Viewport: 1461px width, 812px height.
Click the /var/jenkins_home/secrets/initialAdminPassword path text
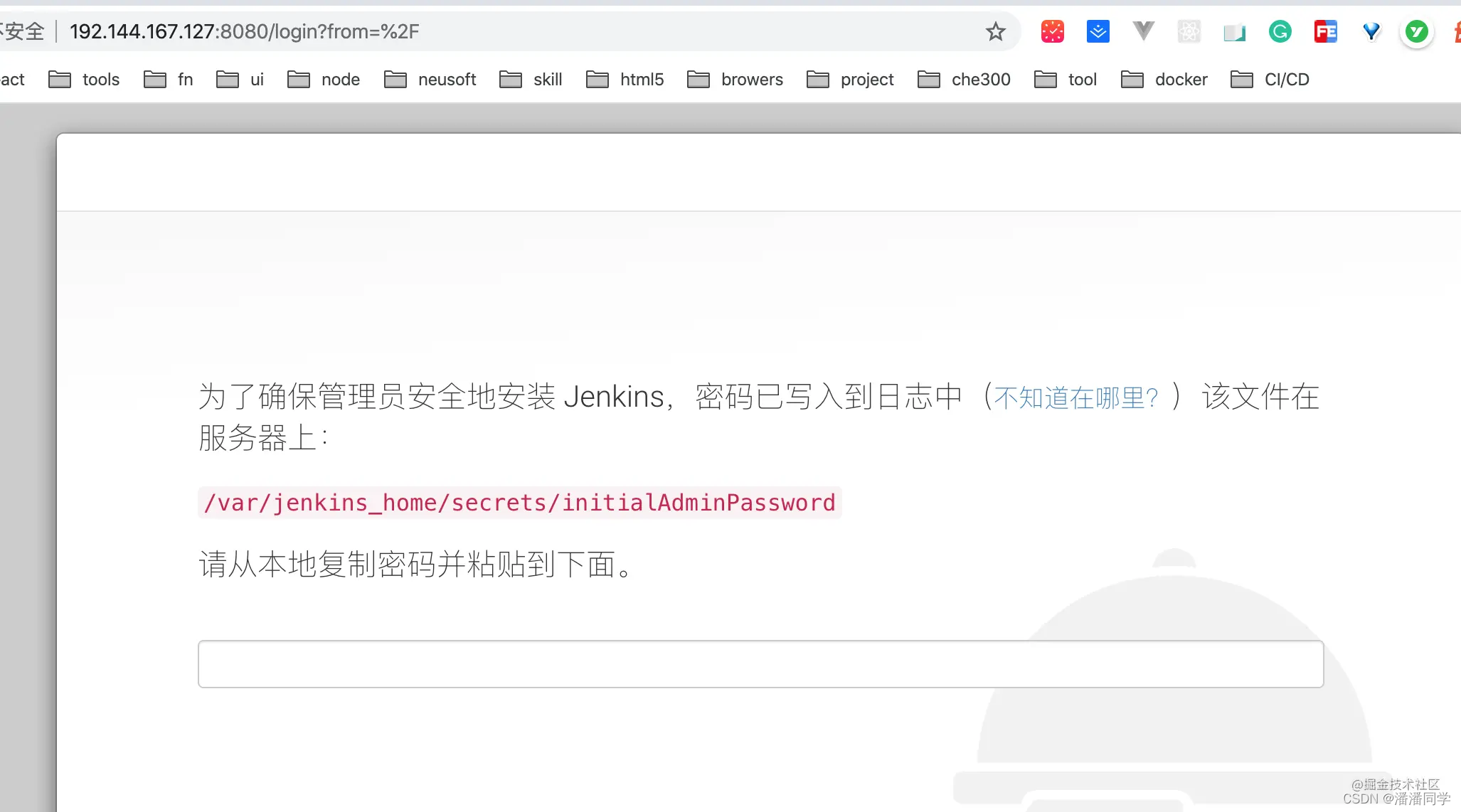tap(520, 503)
